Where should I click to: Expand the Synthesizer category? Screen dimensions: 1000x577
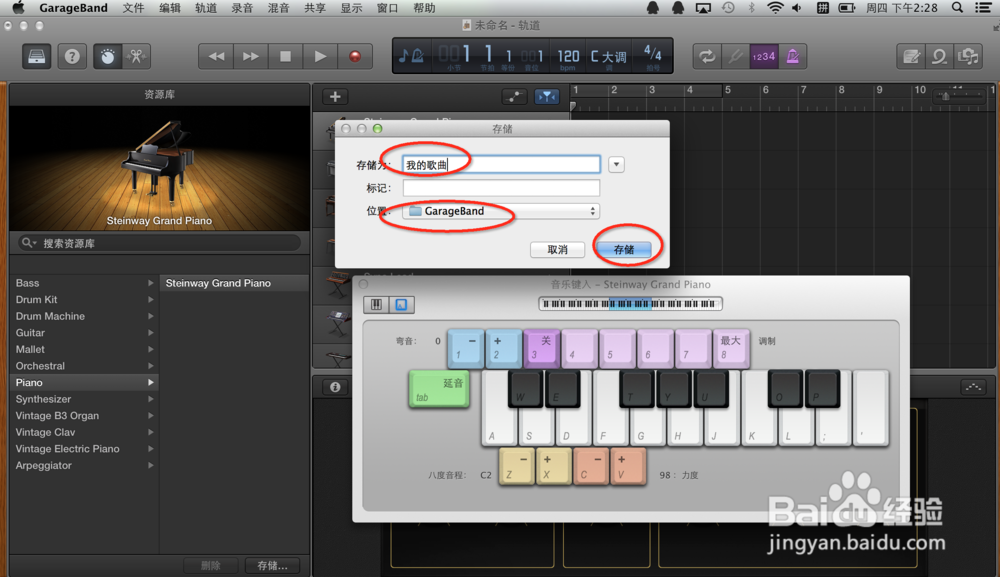pyautogui.click(x=151, y=399)
